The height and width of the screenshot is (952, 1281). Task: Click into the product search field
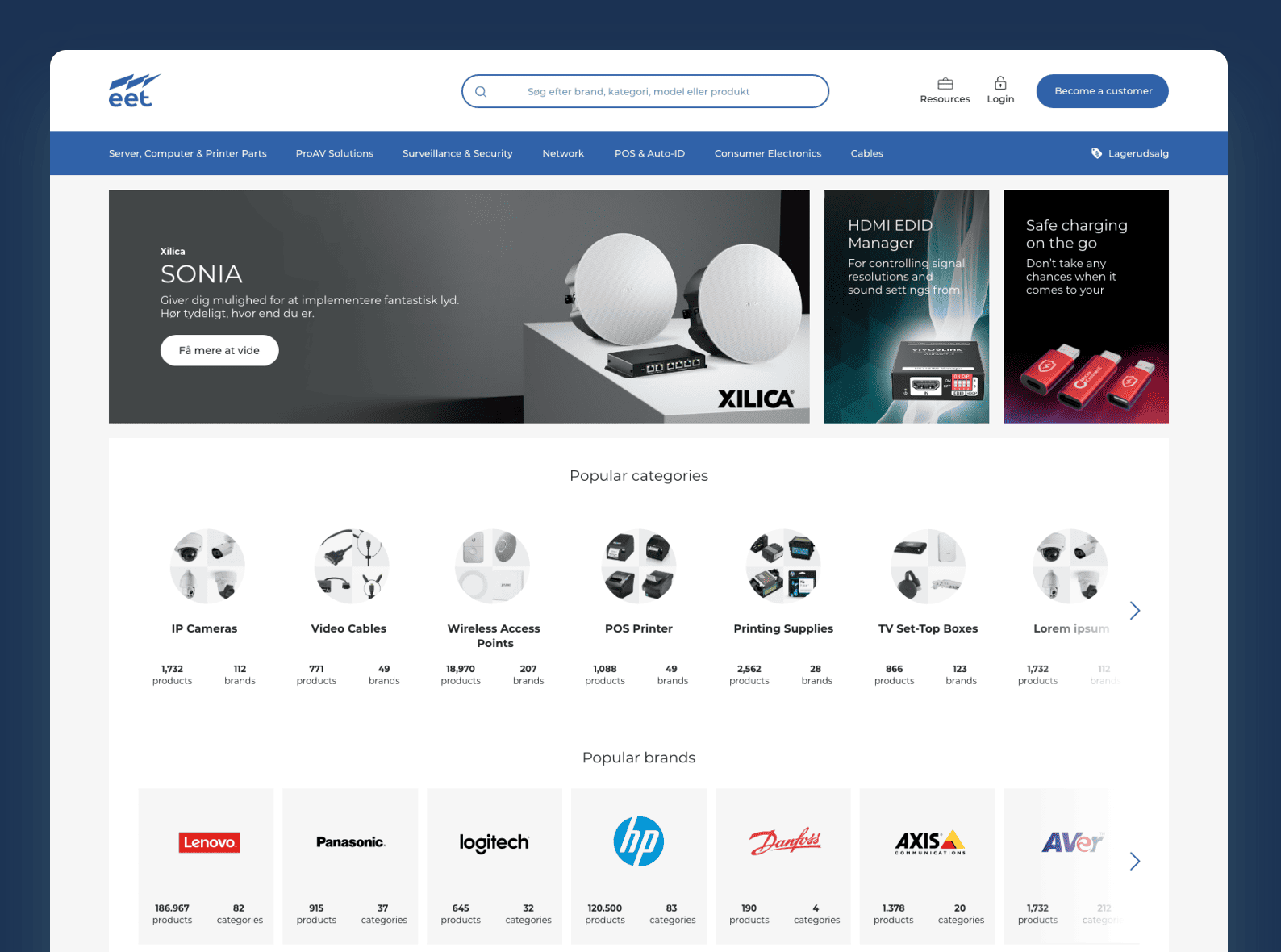point(645,91)
